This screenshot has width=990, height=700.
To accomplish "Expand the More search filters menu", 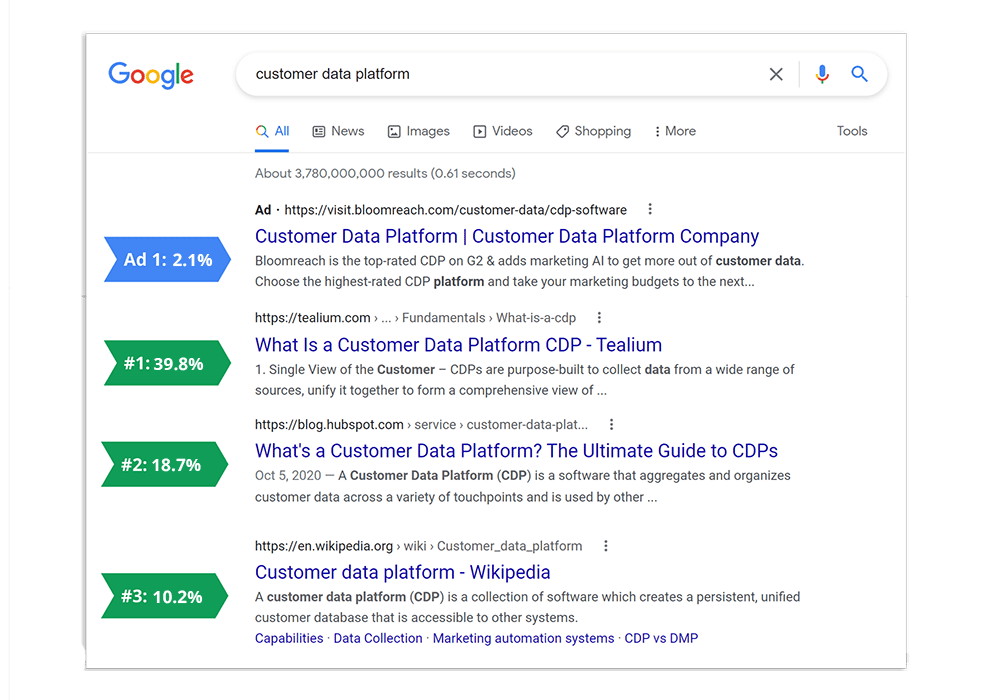I will pos(675,131).
